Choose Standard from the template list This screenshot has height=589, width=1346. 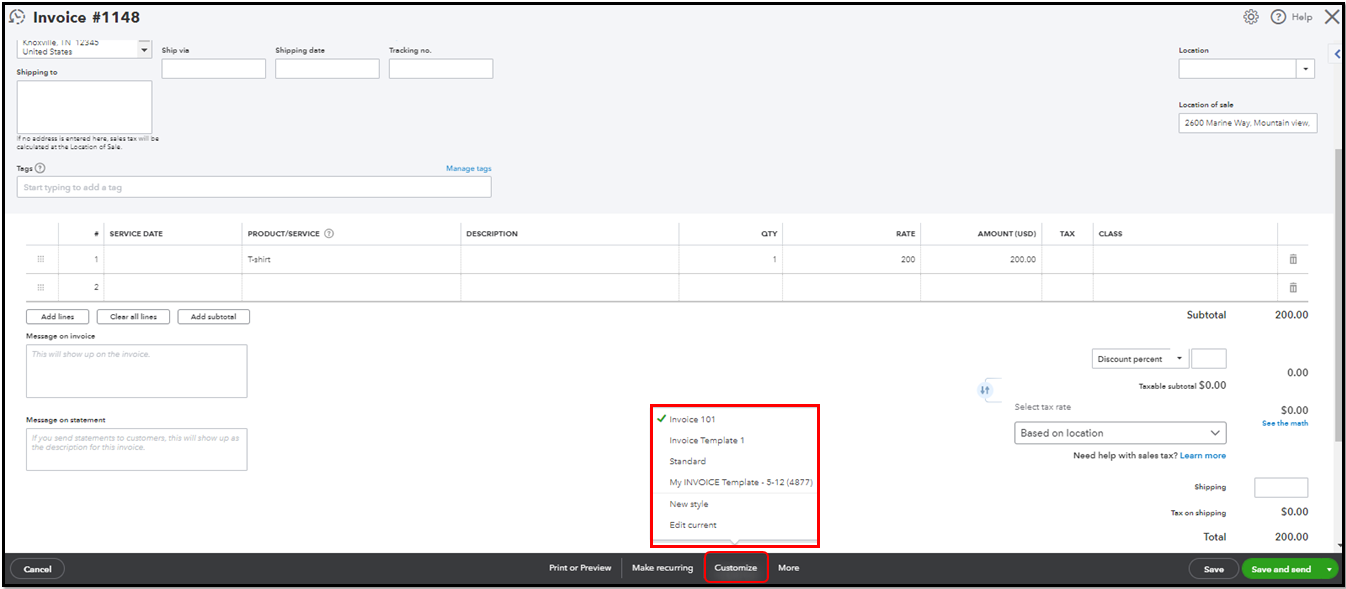tap(688, 461)
